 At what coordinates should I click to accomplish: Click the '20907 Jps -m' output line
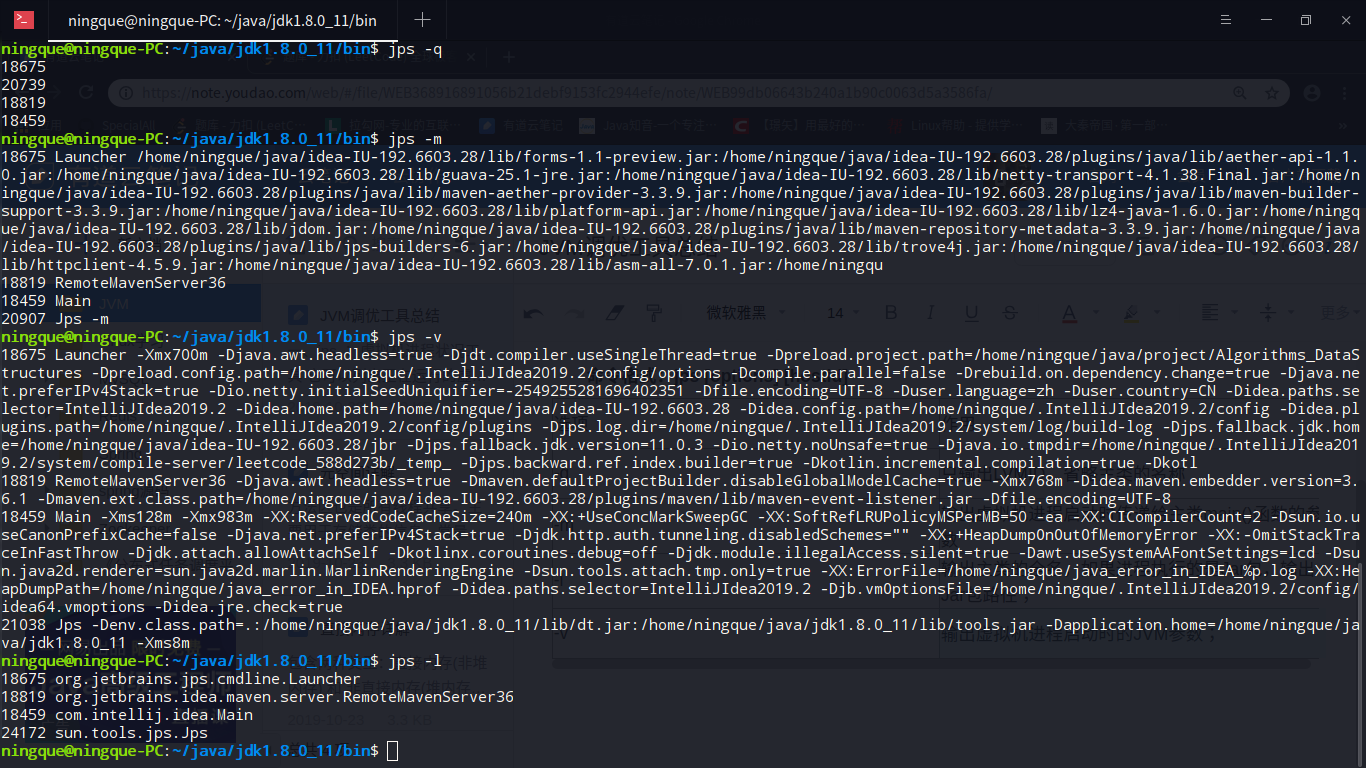click(x=55, y=319)
